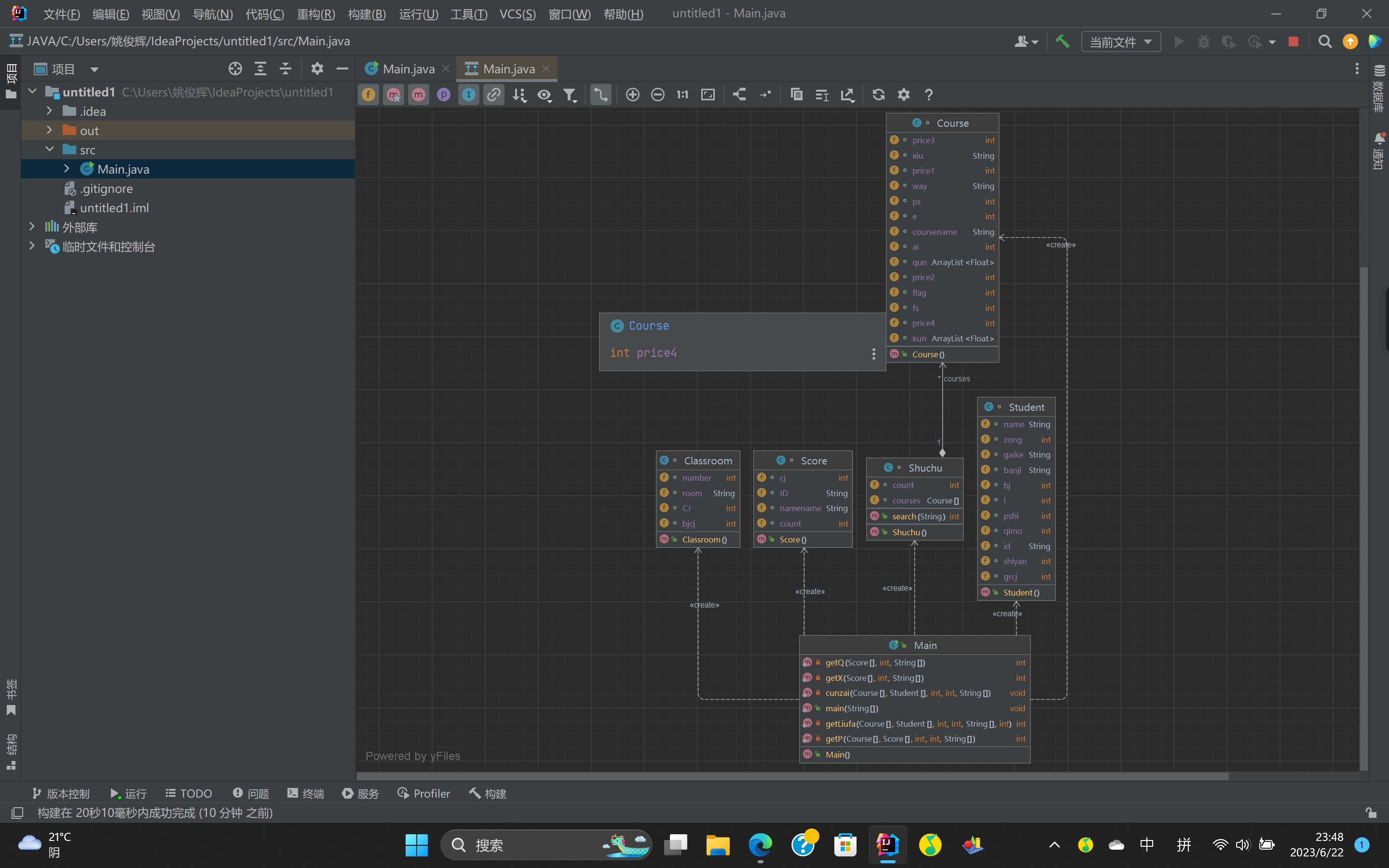1389x868 pixels.
Task: Click the Zoom In diagram icon
Action: [x=632, y=95]
